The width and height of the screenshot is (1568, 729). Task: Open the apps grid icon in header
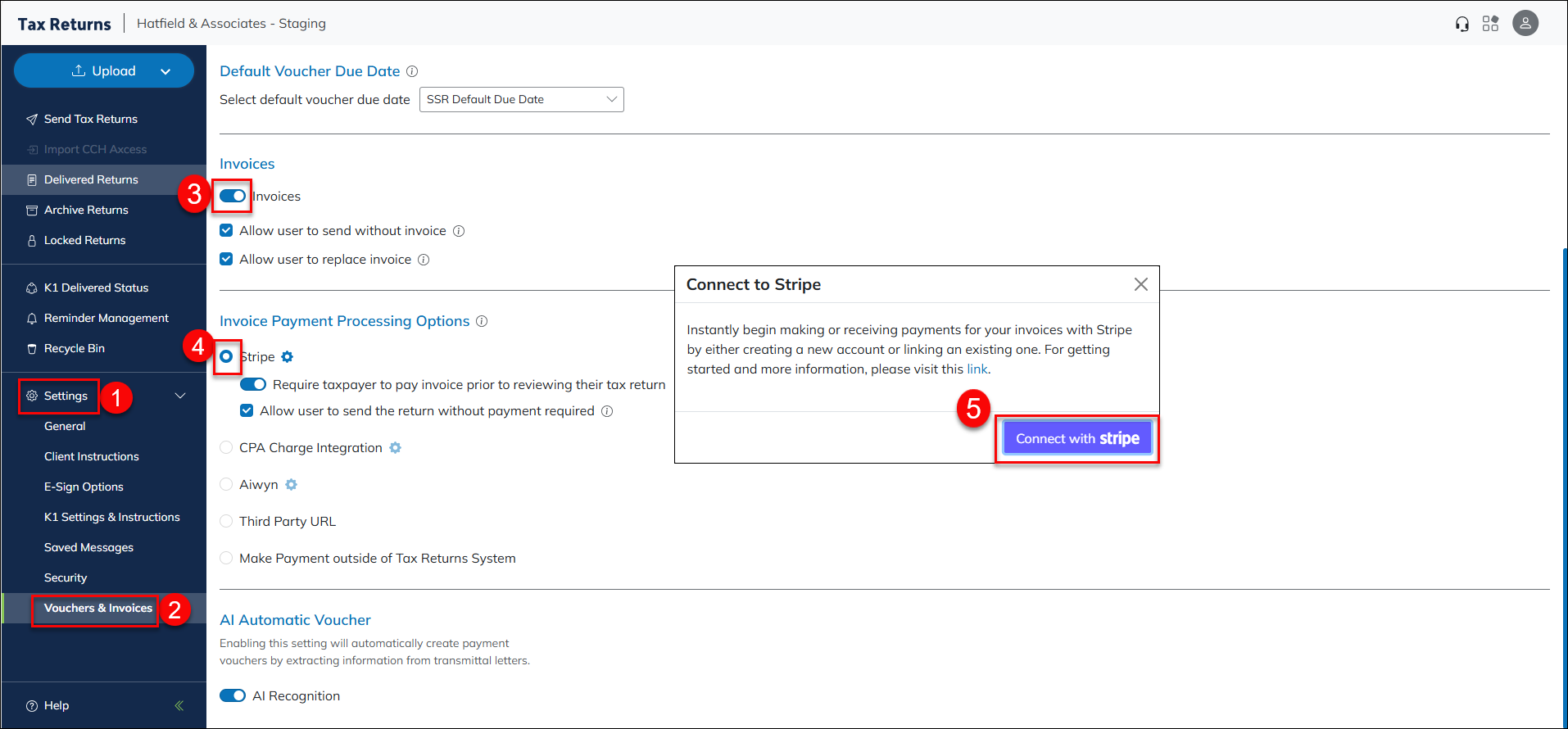tap(1490, 24)
